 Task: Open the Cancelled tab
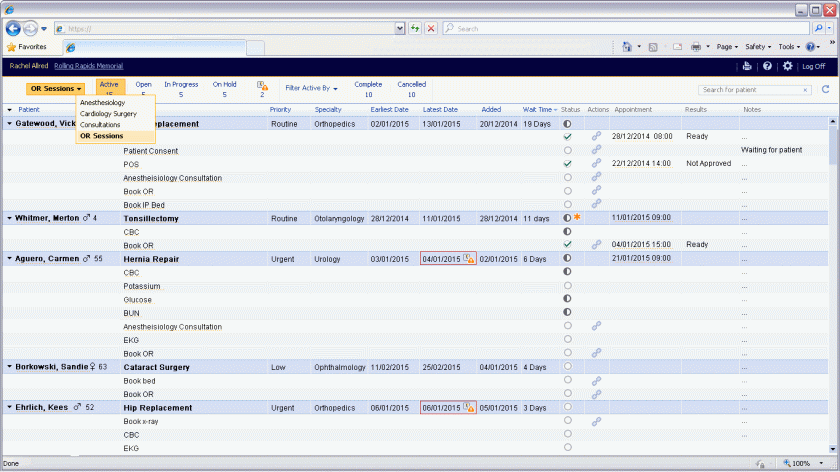pos(411,89)
